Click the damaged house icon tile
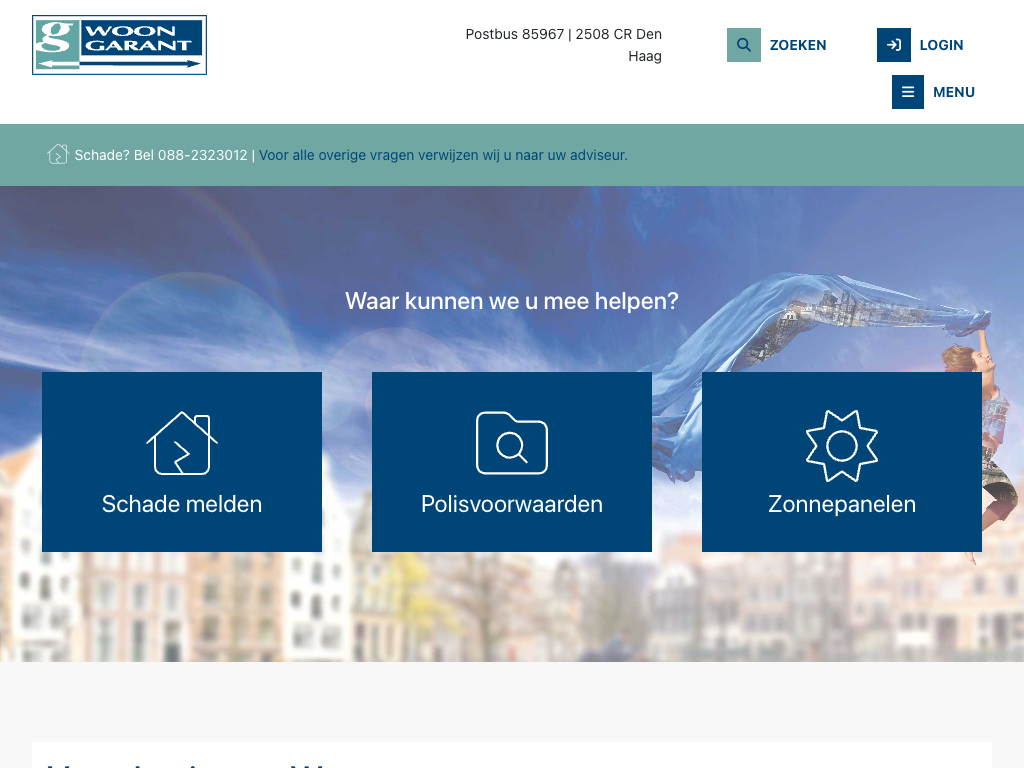The width and height of the screenshot is (1024, 768). (x=182, y=443)
